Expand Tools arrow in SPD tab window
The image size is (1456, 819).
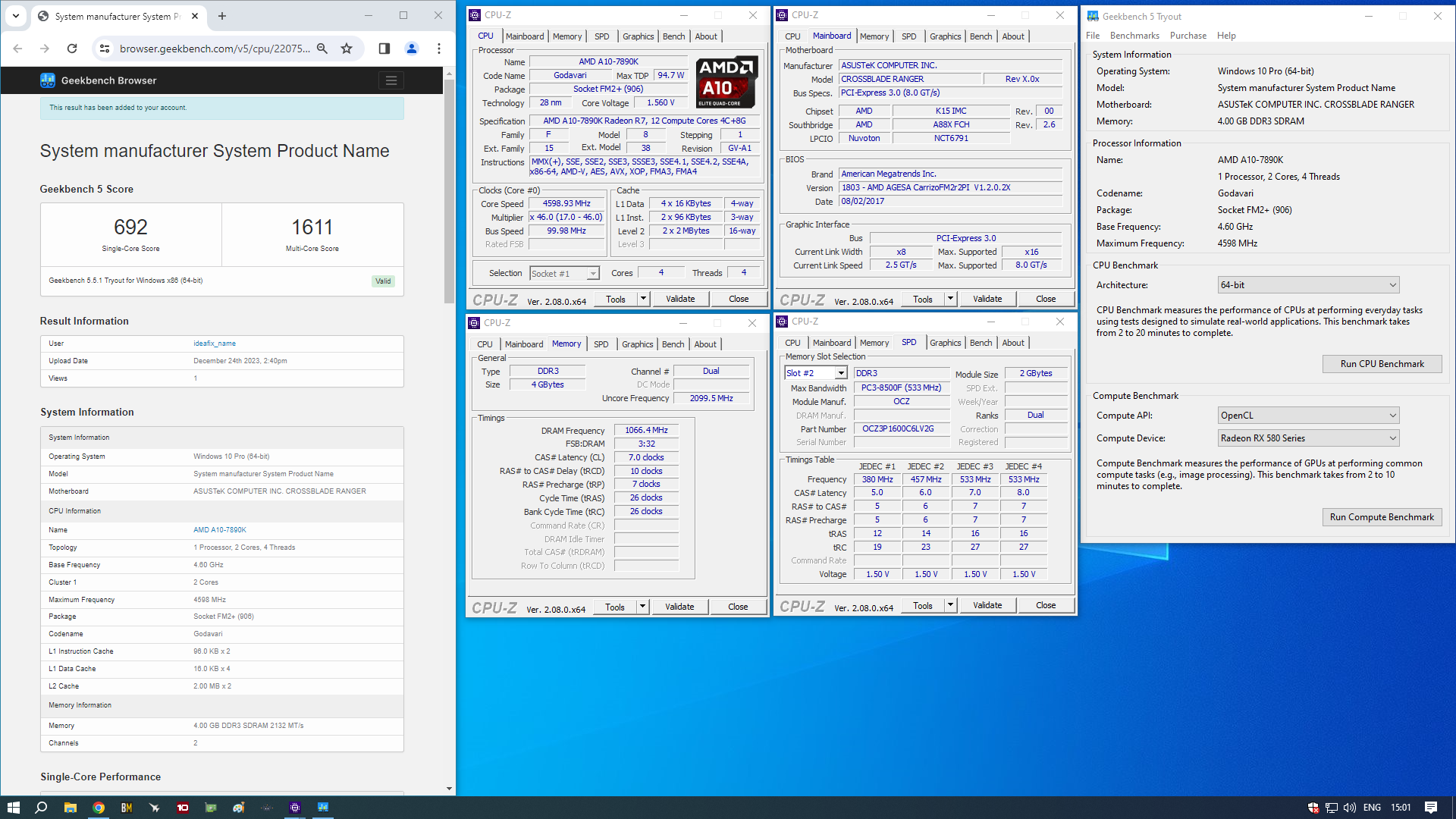pos(950,605)
